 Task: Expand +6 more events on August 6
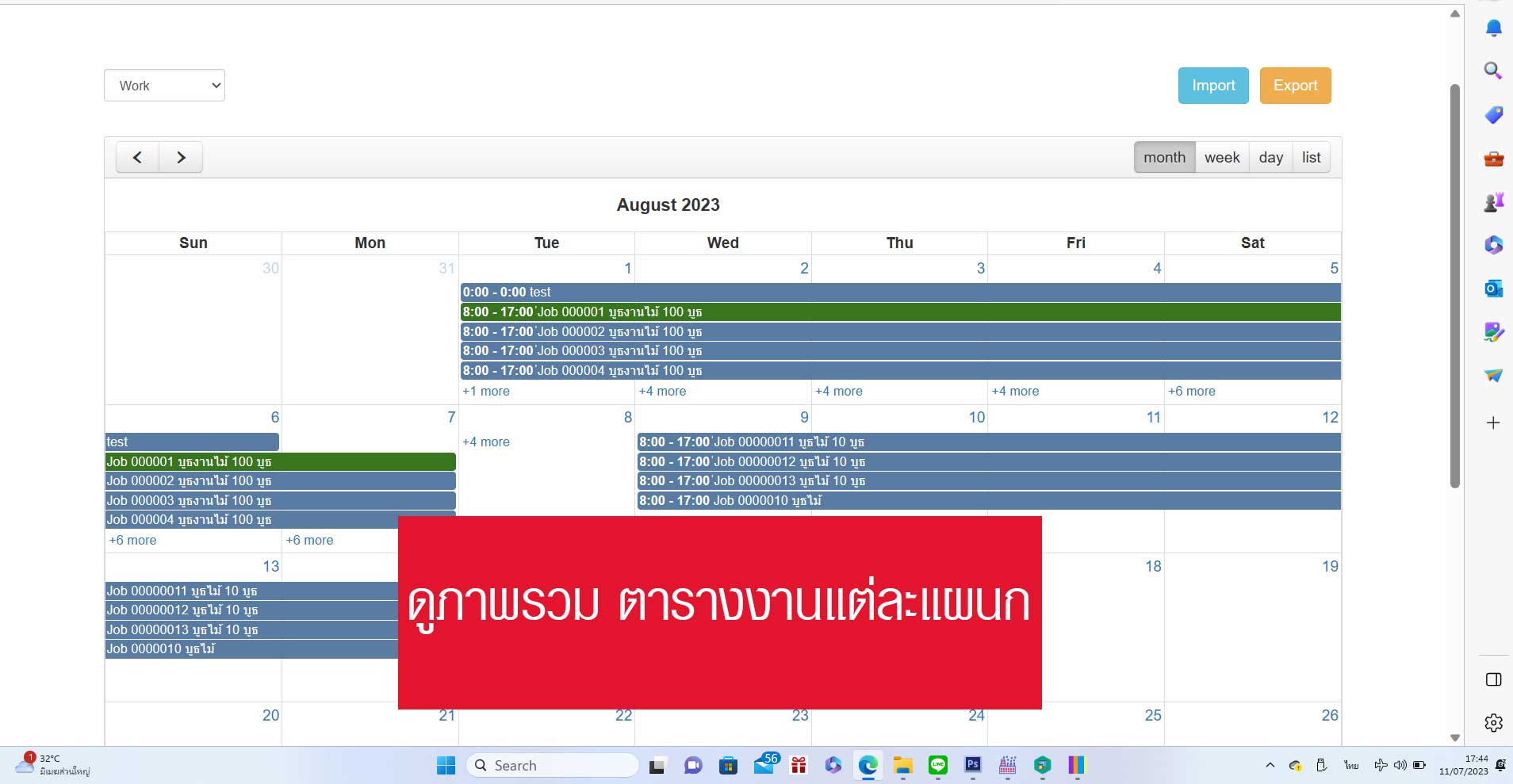pos(133,540)
